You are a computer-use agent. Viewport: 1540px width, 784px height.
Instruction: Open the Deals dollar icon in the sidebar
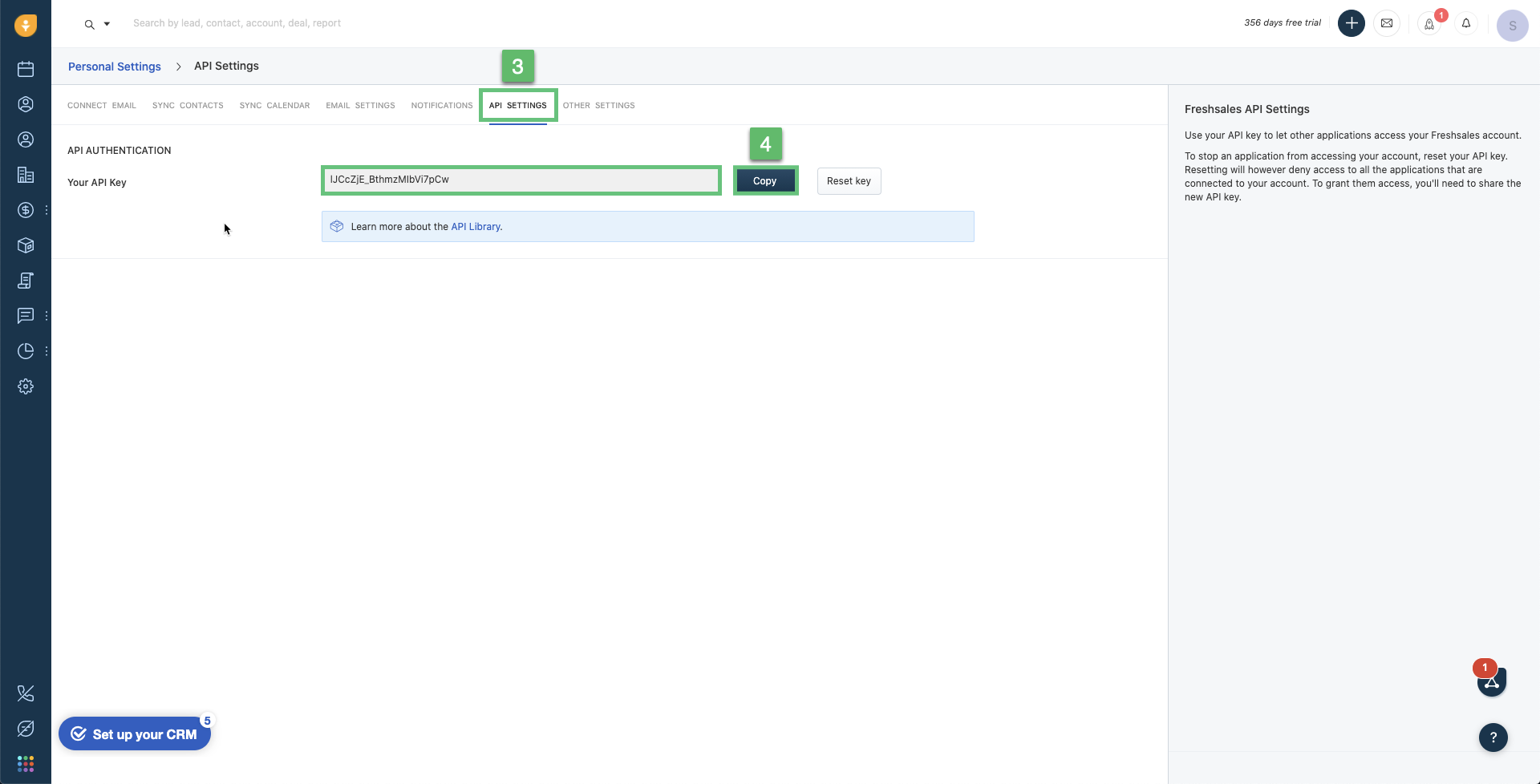click(26, 210)
